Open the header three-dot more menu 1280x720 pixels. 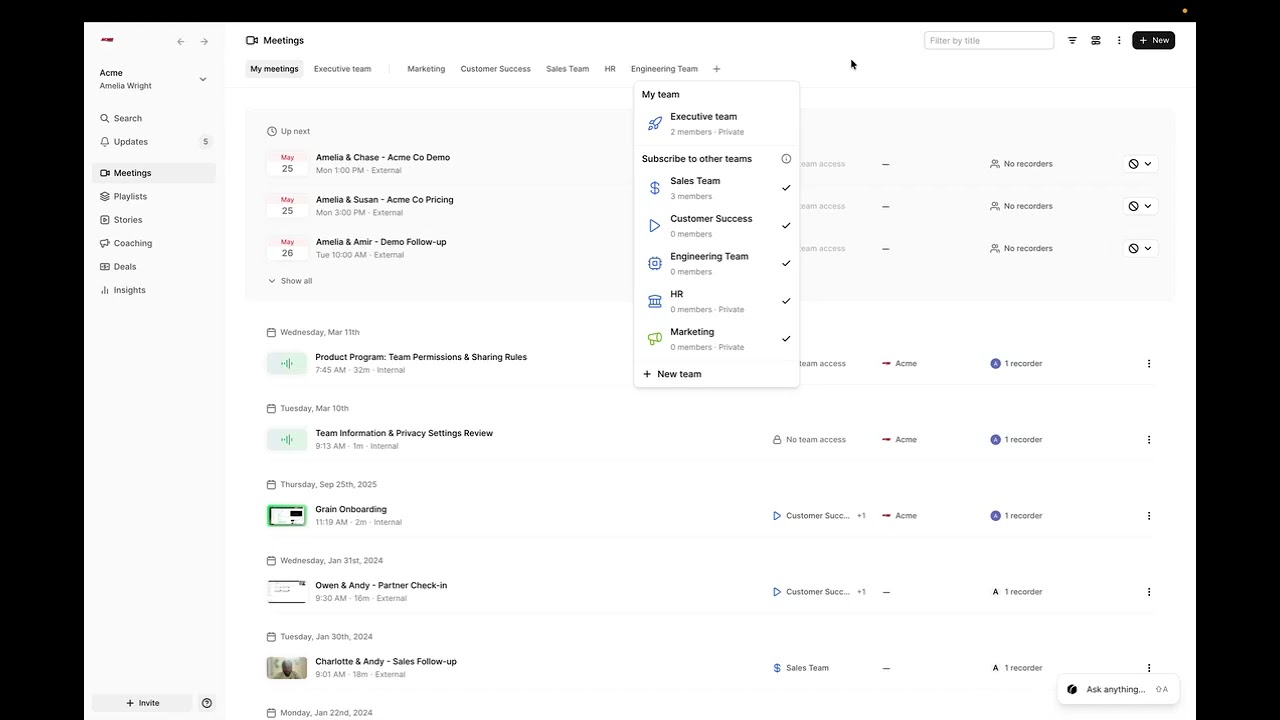click(x=1119, y=41)
